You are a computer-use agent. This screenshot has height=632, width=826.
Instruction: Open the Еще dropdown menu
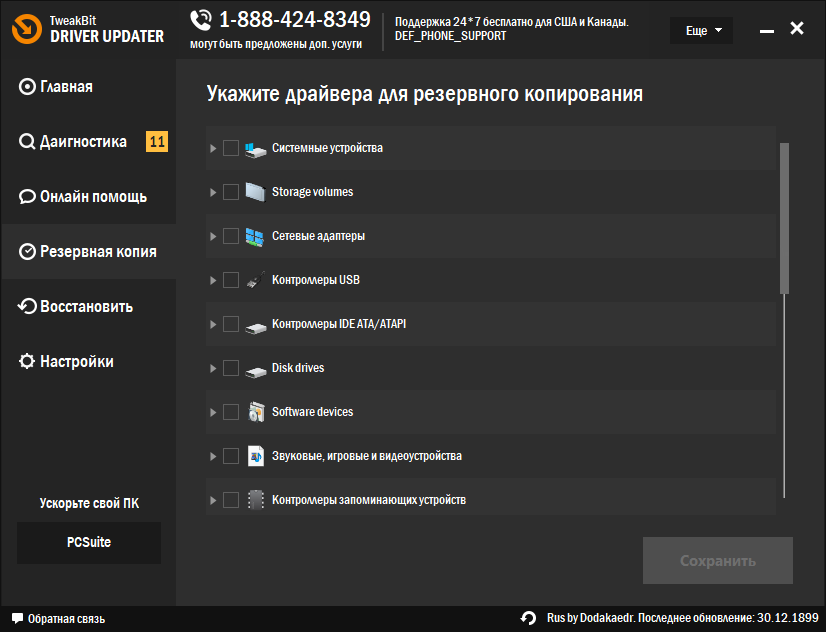point(701,31)
